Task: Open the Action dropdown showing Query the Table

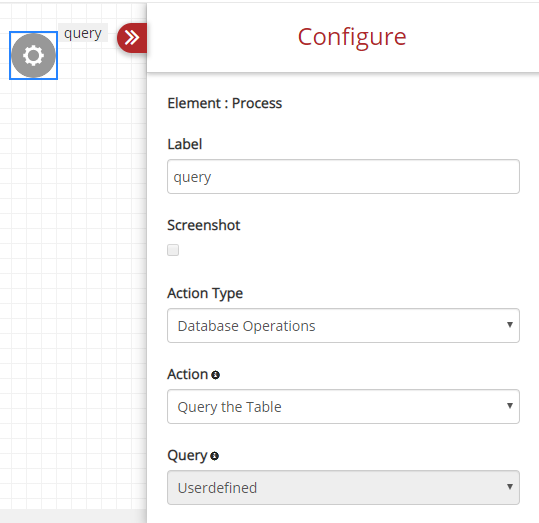Action: pos(343,407)
